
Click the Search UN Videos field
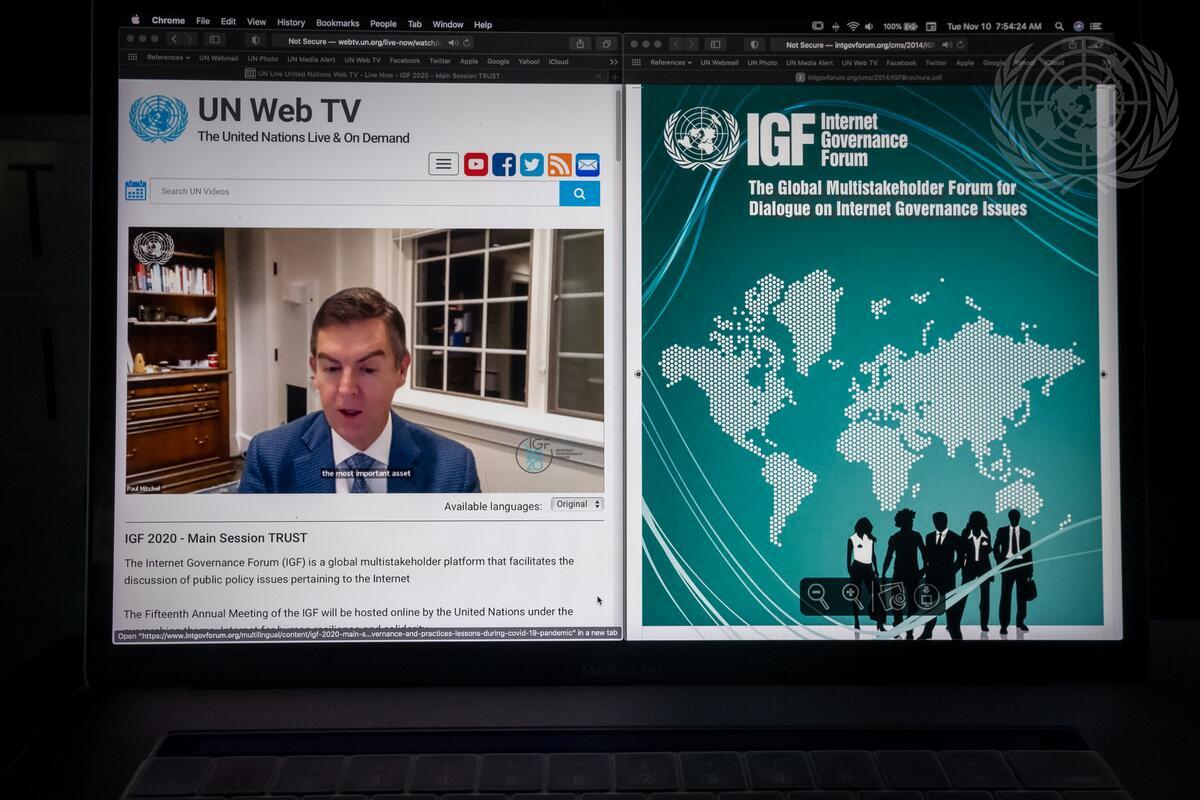(x=354, y=192)
